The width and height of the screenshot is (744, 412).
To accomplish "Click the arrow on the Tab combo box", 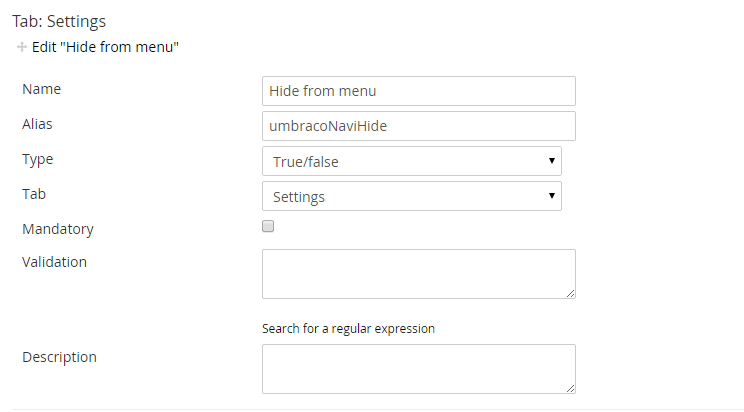I will (x=551, y=196).
